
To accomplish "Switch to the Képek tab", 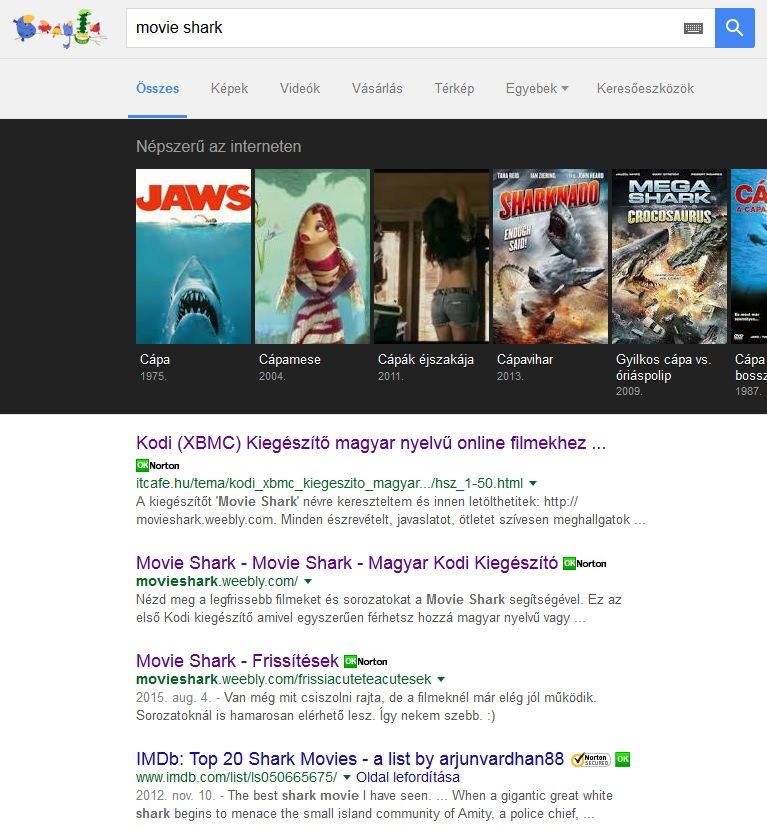I will [230, 89].
